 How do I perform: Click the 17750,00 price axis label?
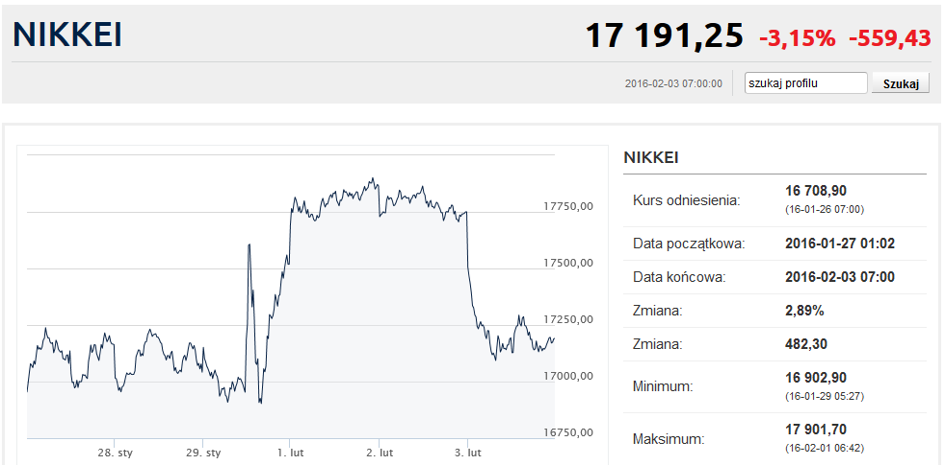pos(568,206)
